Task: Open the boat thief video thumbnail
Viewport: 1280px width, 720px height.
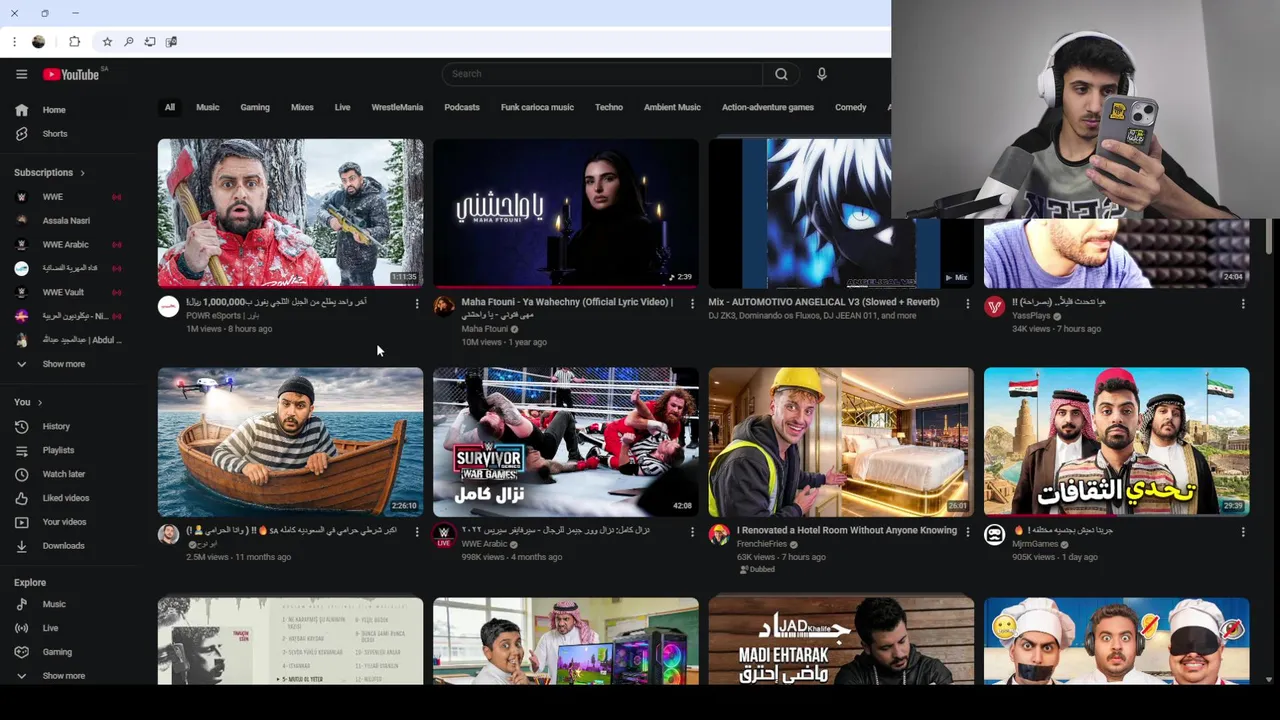Action: point(290,442)
